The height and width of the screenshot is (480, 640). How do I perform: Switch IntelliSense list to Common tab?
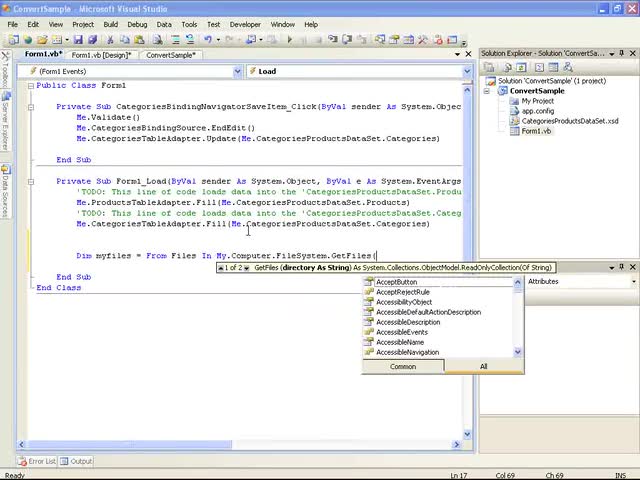coord(403,367)
